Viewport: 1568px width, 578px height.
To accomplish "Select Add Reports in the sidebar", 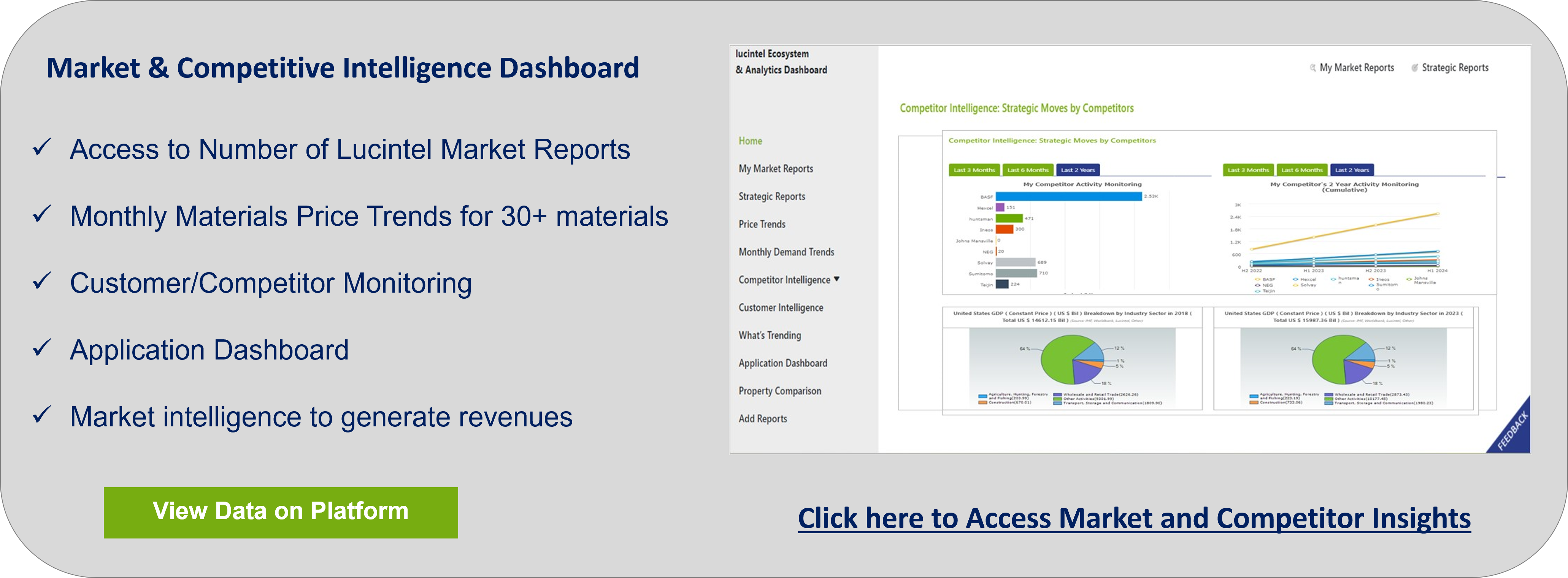I will (x=762, y=419).
